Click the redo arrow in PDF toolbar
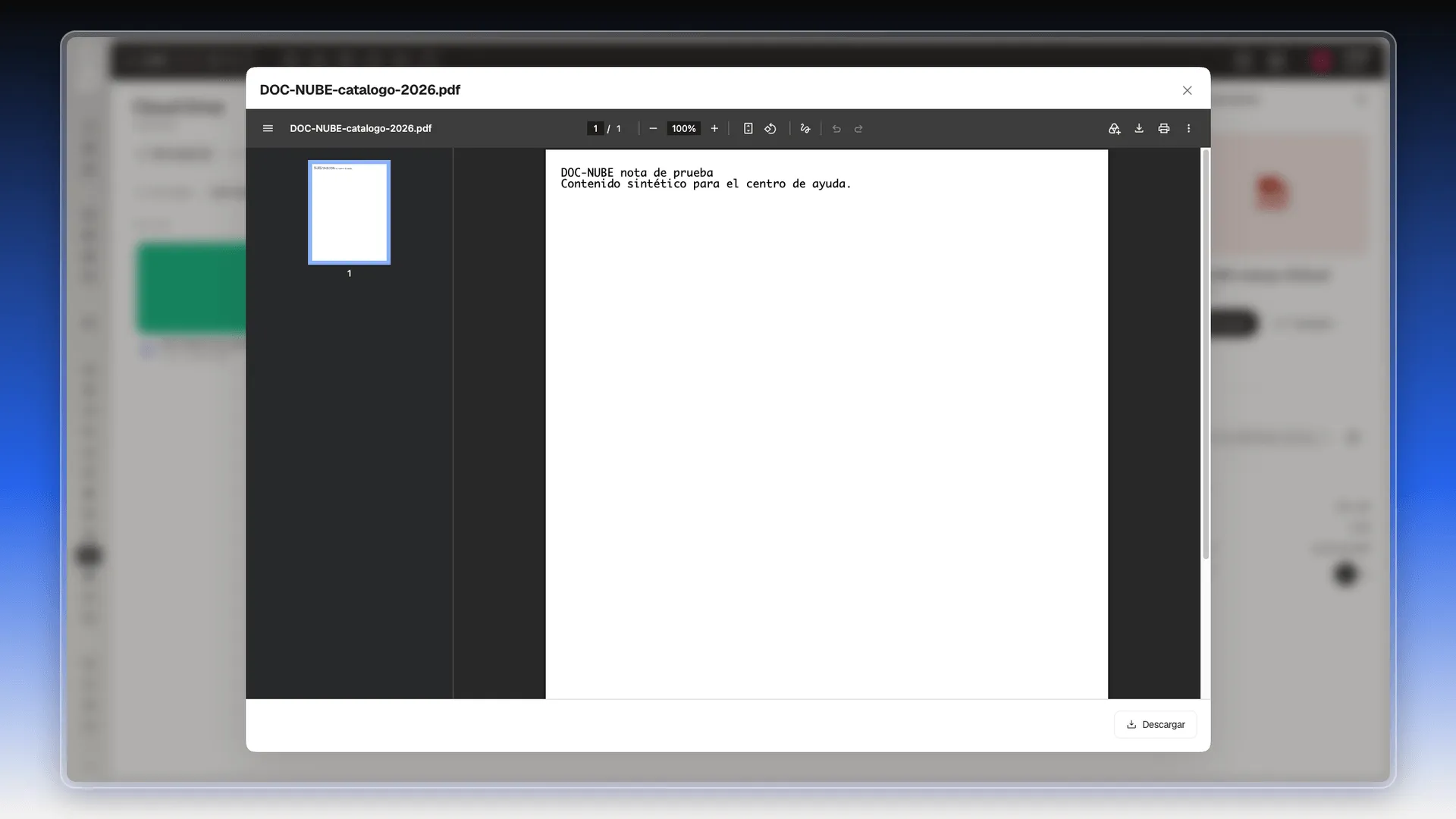The height and width of the screenshot is (819, 1456). pyautogui.click(x=858, y=129)
